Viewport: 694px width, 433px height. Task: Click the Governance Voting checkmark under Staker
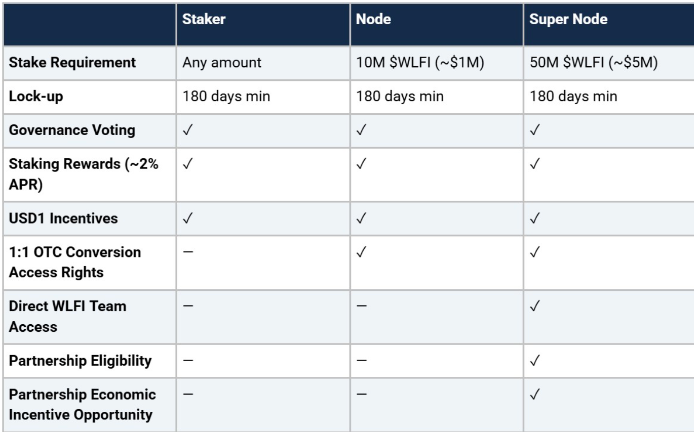[186, 130]
